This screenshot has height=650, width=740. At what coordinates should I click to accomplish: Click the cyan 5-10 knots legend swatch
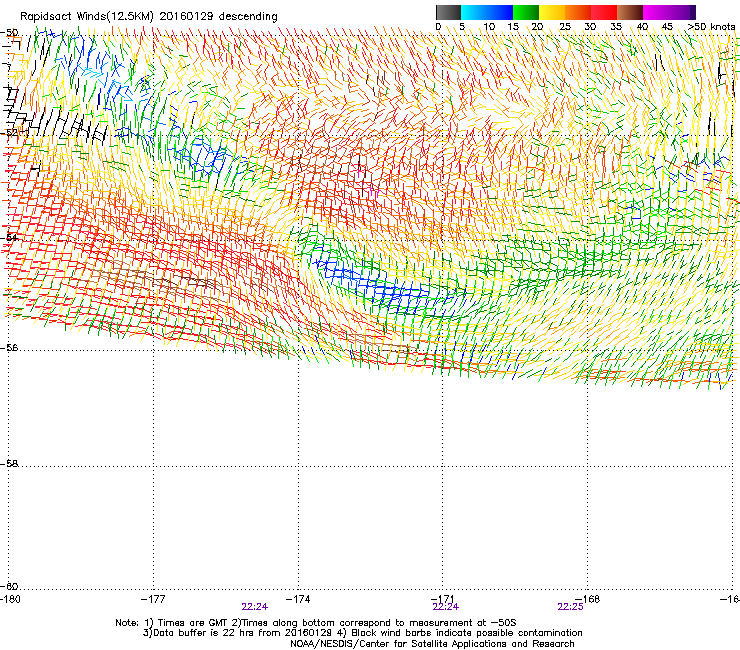point(474,12)
